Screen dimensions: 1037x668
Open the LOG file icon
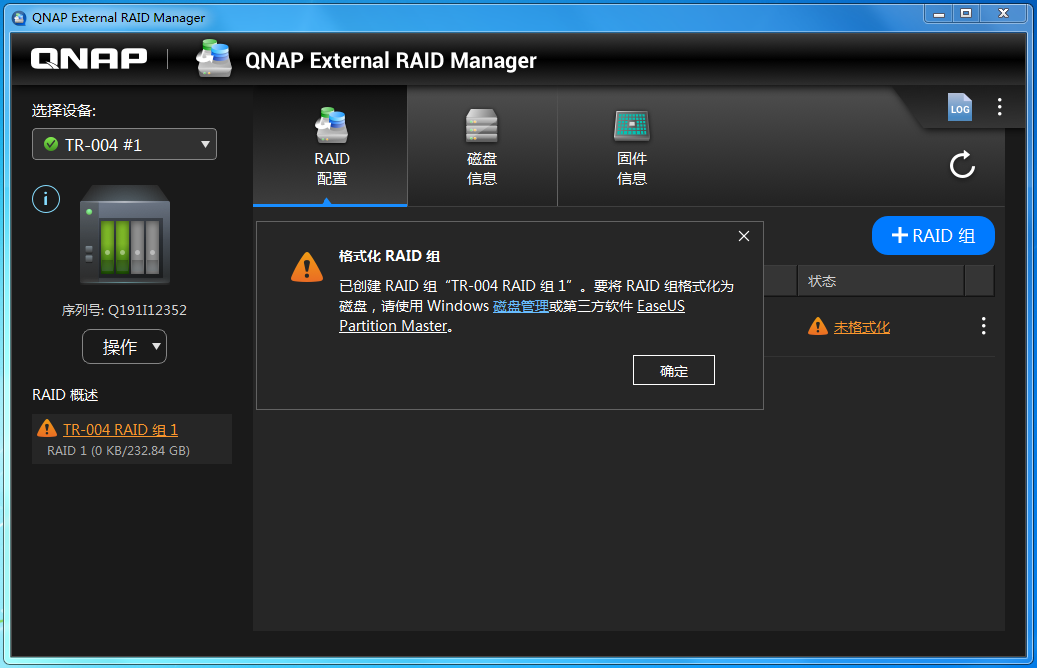pos(960,107)
